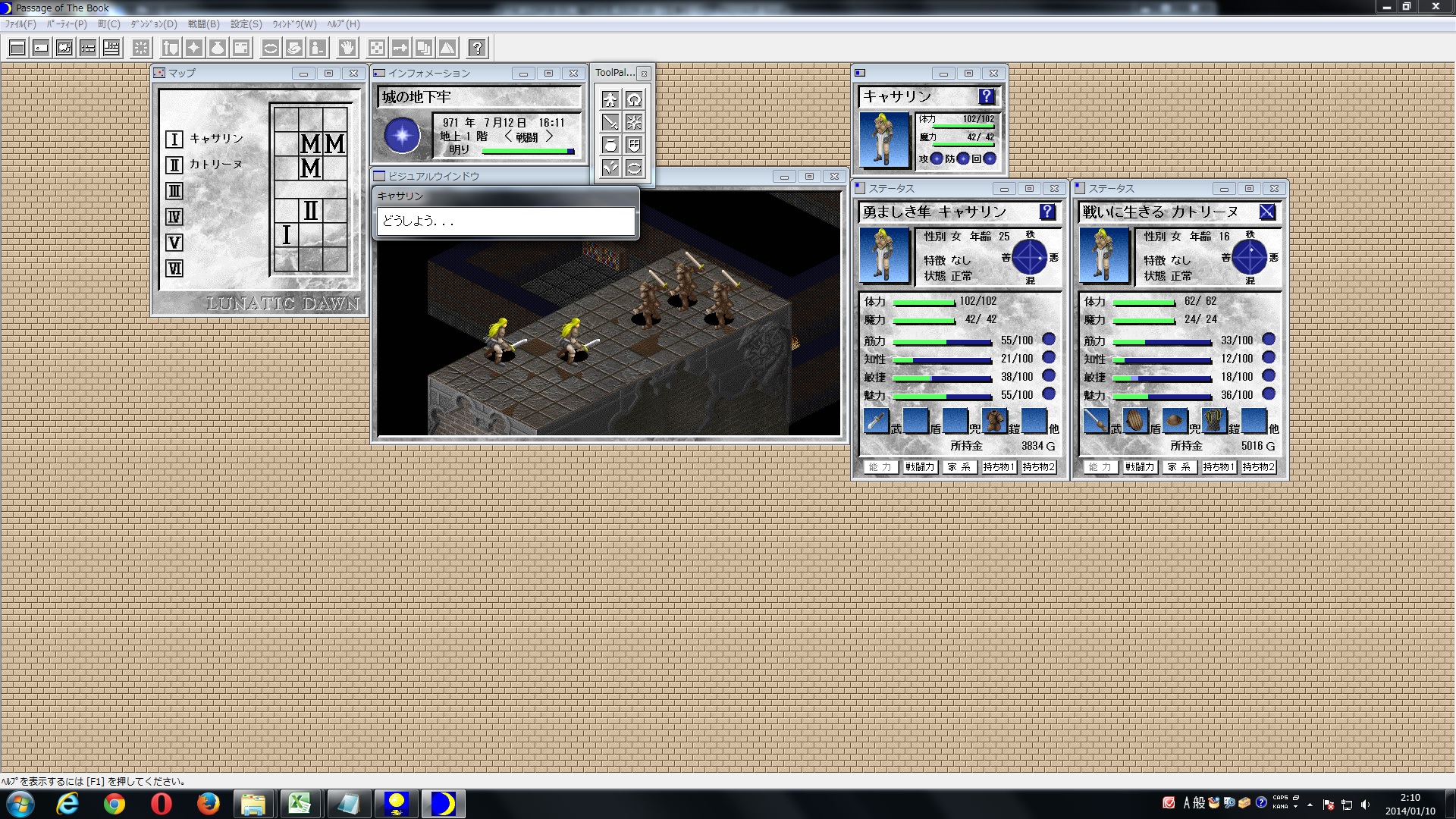Click the potion bag icon in ToolPal
This screenshot has height=819, width=1456.
pos(610,145)
